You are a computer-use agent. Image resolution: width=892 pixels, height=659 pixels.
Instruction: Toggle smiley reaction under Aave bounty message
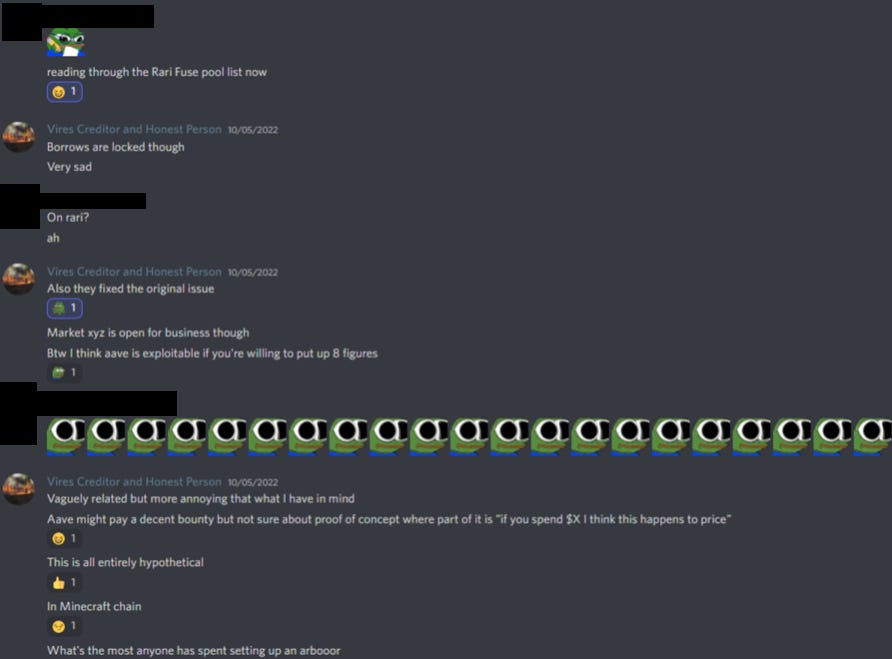[64, 538]
